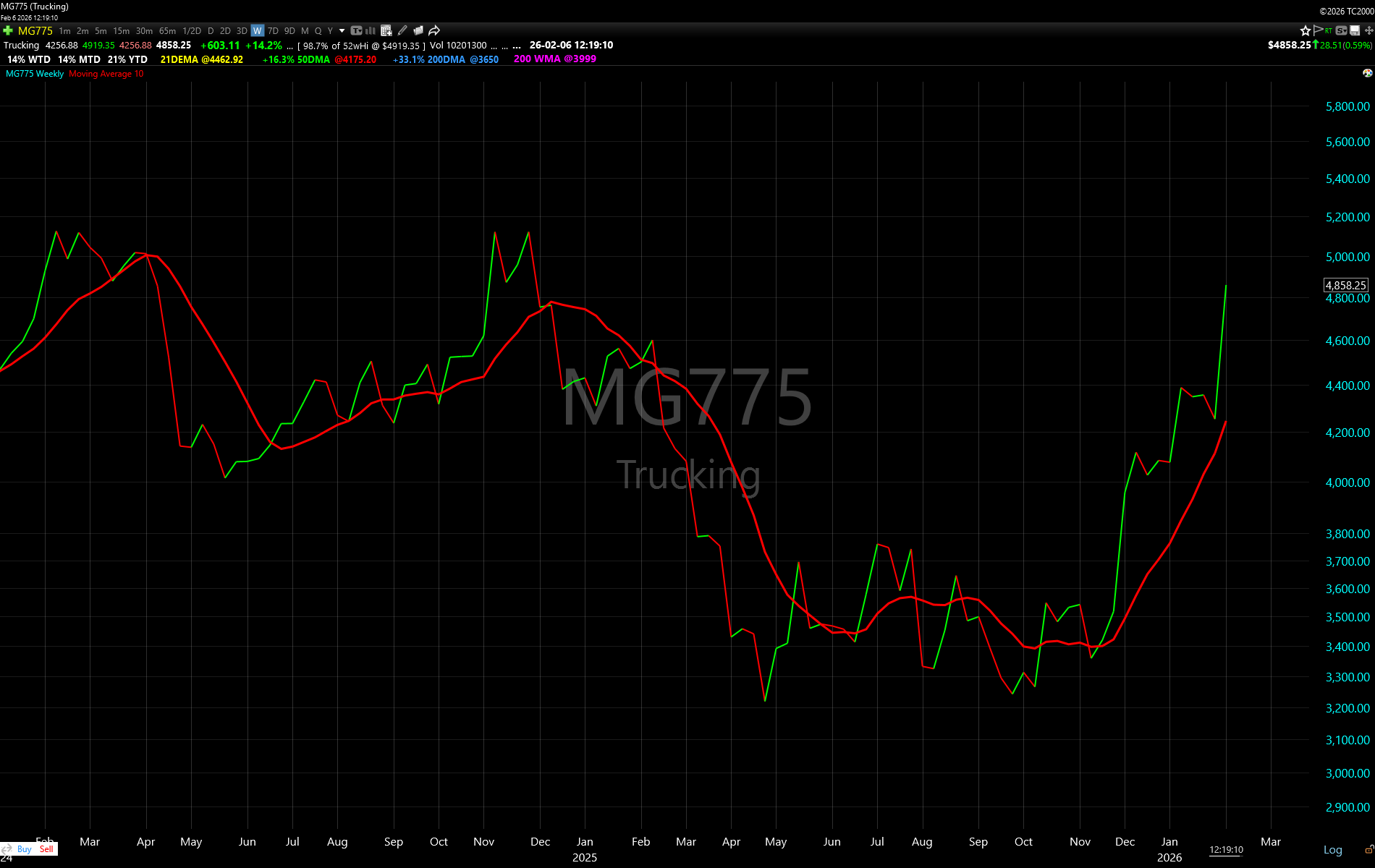This screenshot has width=1375, height=868.
Task: Toggle Log scale at chart corner
Action: point(1332,850)
